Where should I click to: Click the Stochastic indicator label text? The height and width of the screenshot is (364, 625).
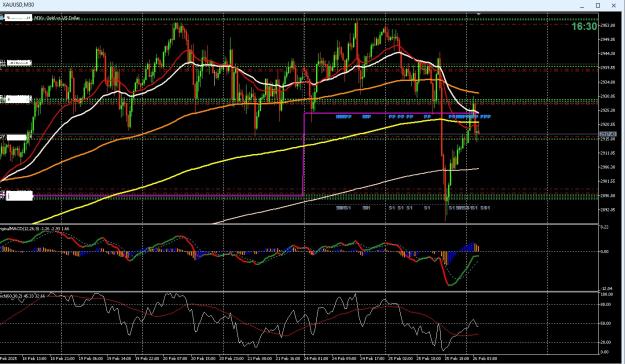[x=22, y=296]
